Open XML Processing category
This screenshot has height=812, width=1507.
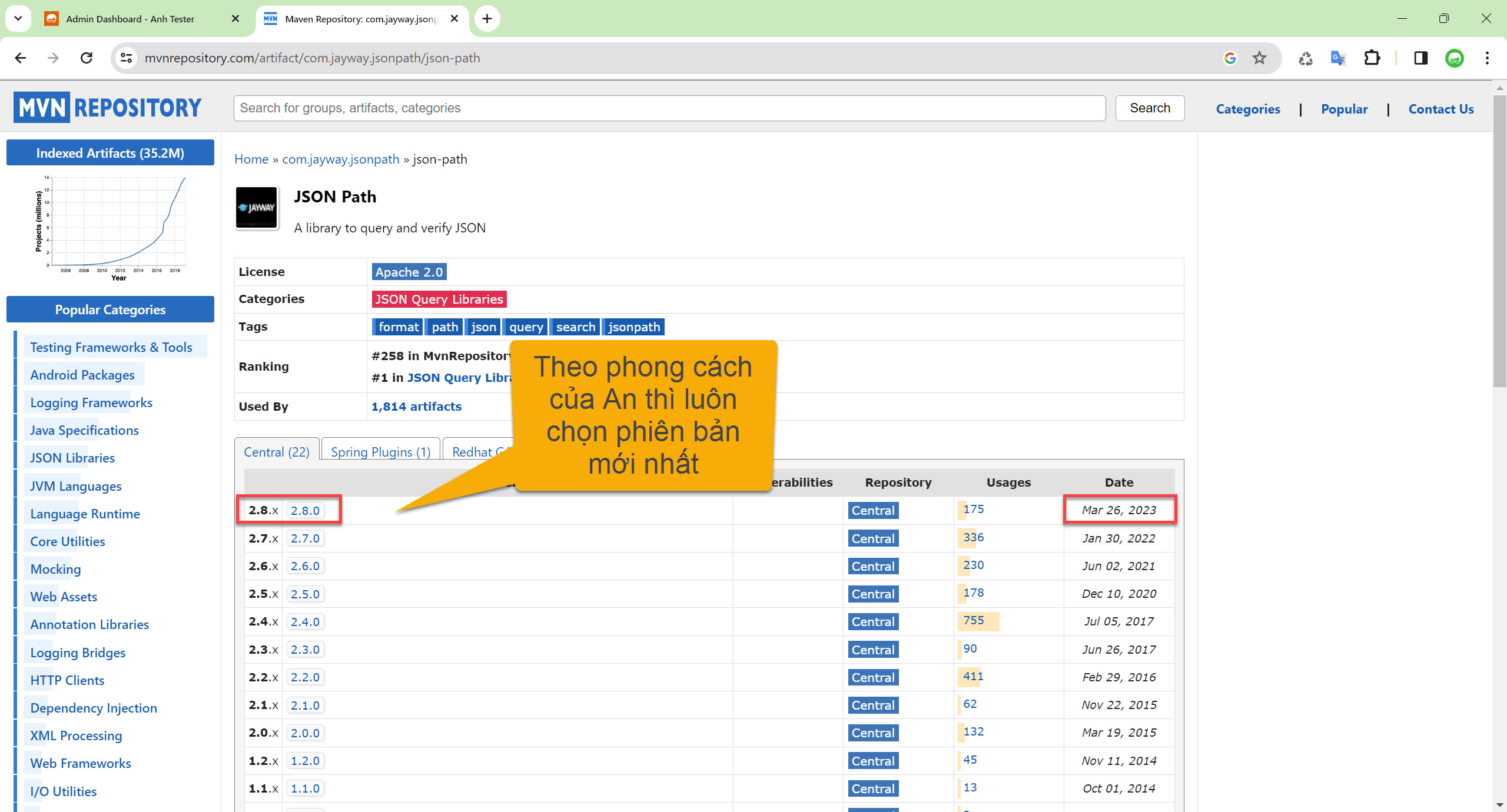coord(76,736)
